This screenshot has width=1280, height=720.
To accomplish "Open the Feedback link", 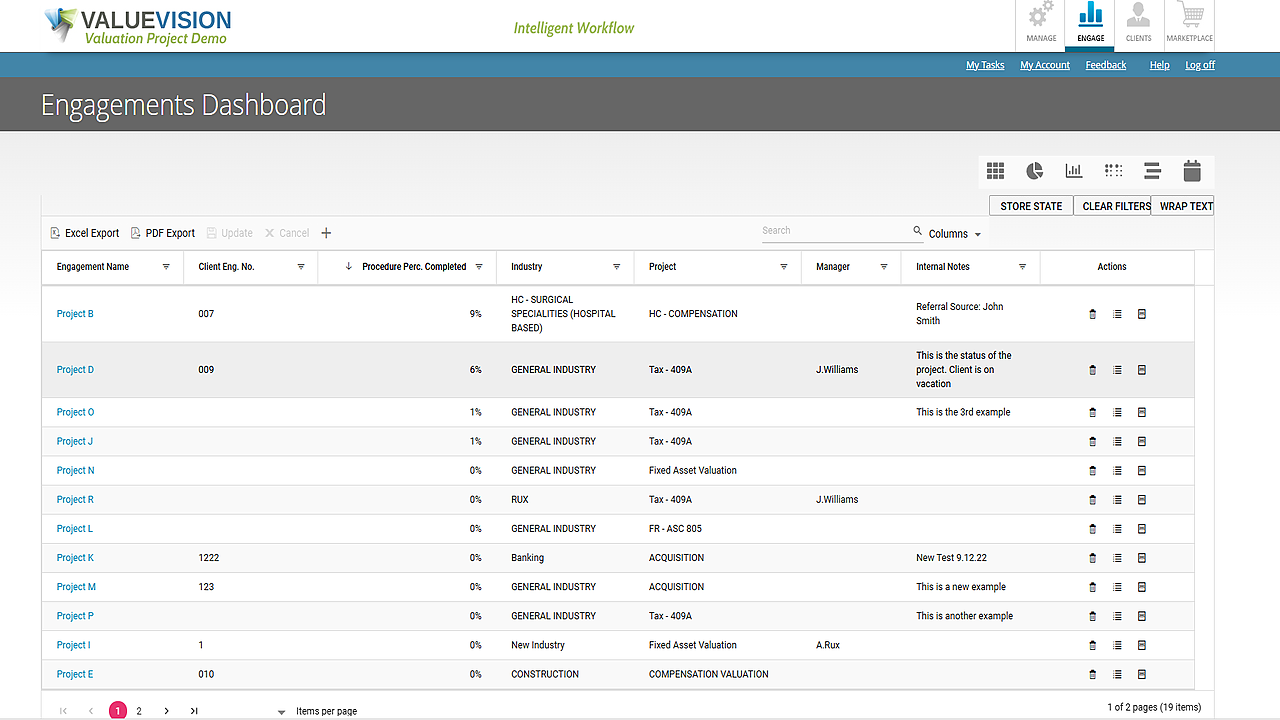I will 1106,65.
